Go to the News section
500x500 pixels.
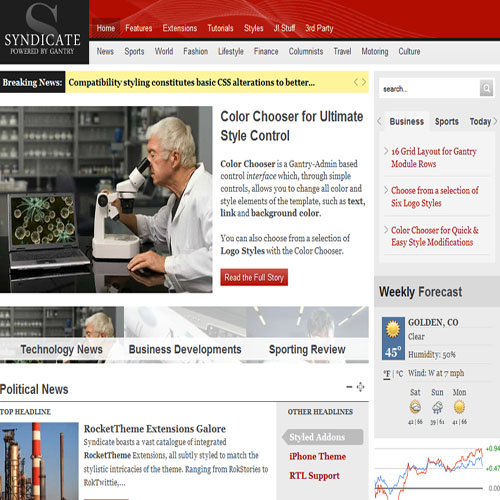click(x=105, y=51)
